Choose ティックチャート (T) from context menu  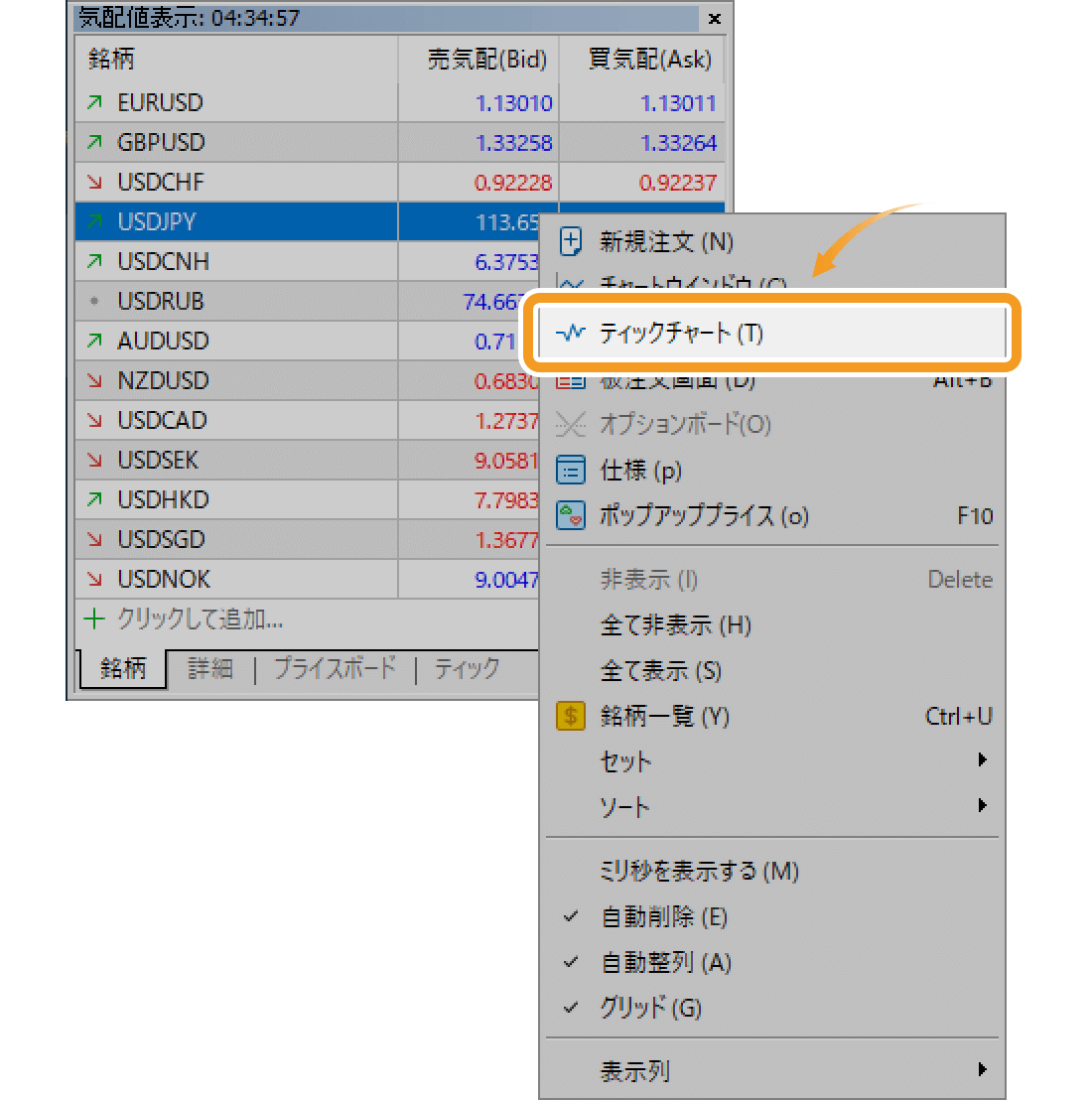coord(770,333)
